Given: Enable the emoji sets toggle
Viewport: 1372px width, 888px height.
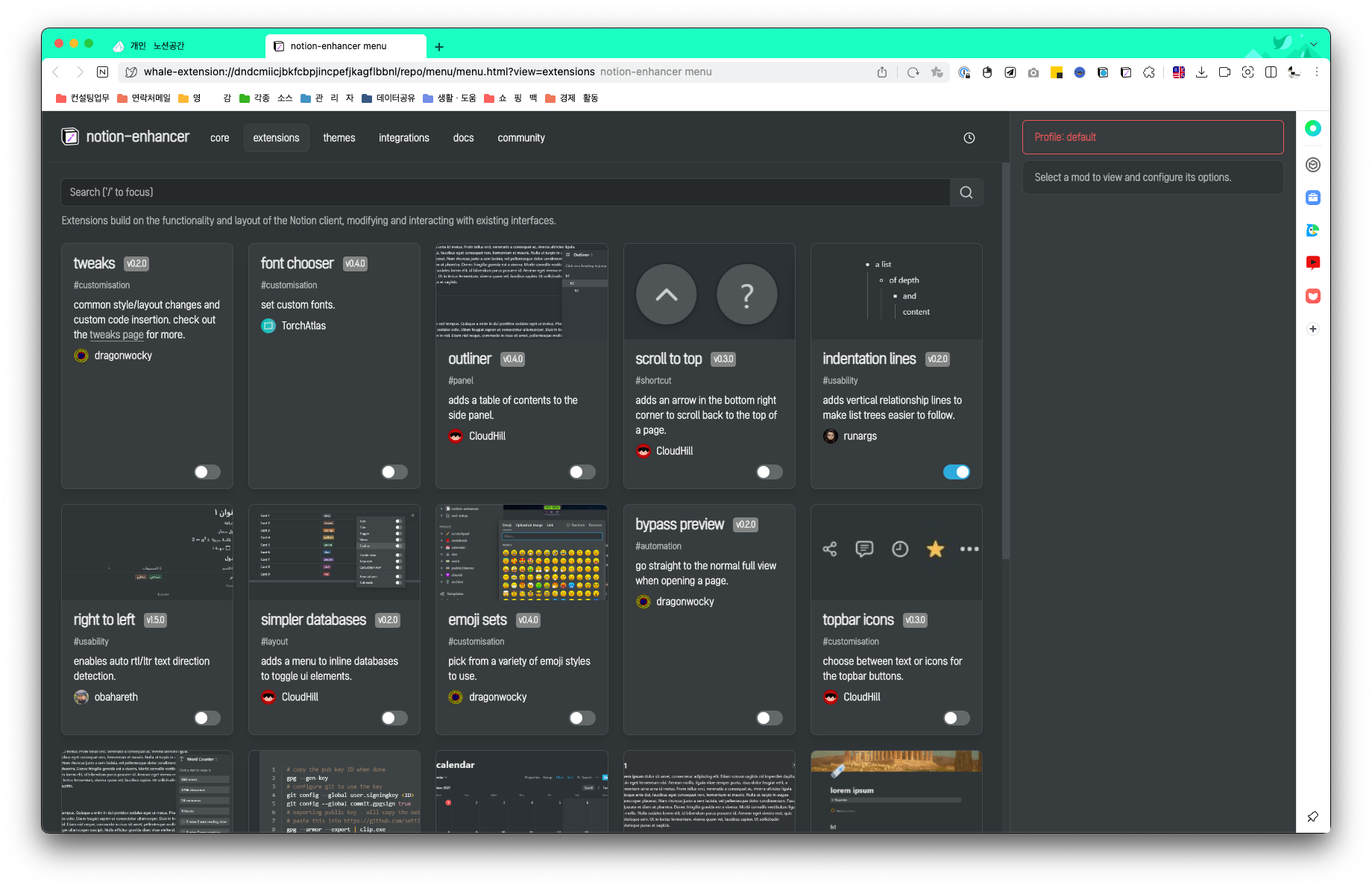Looking at the screenshot, I should (x=582, y=718).
